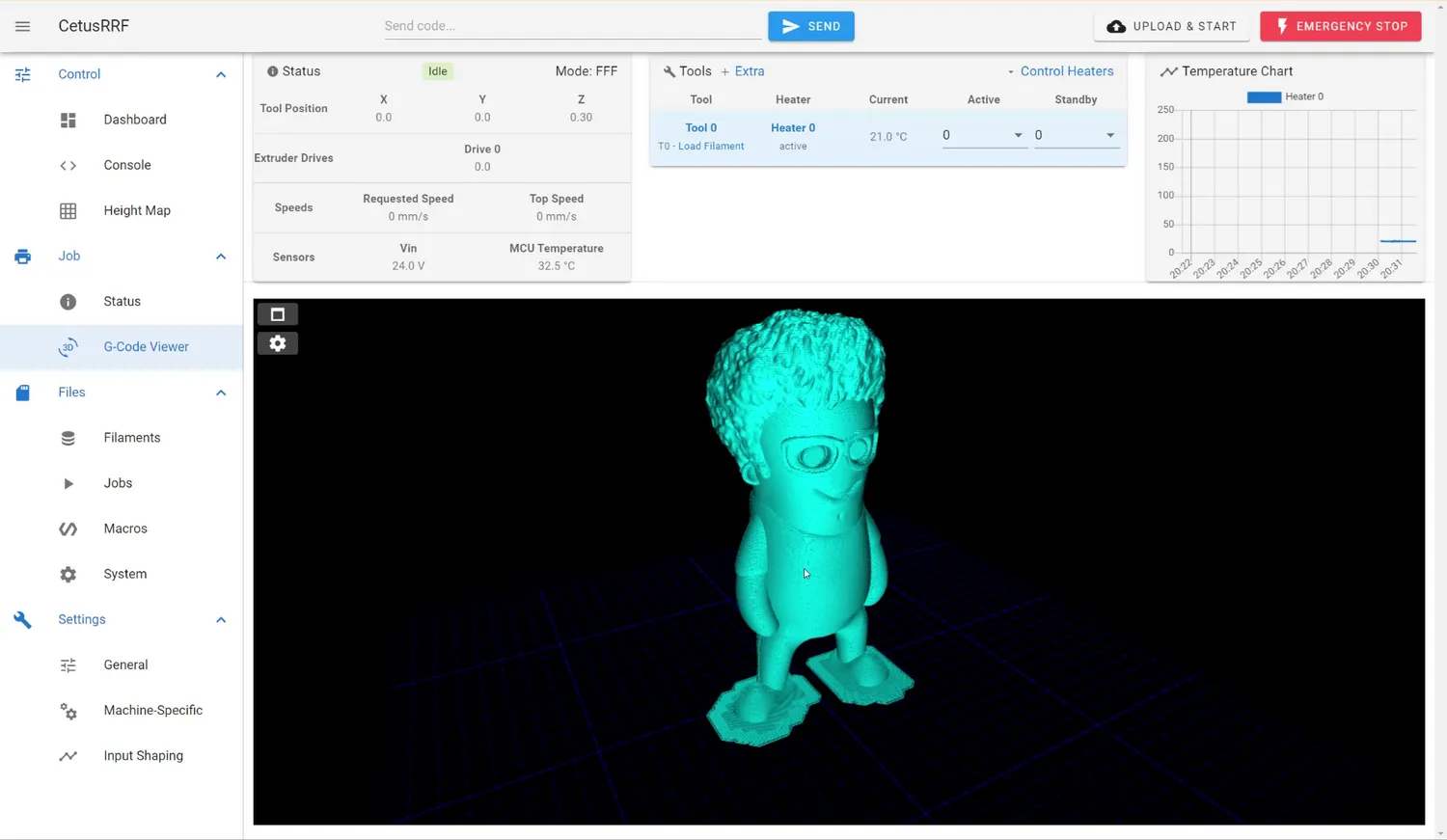1447x840 pixels.
Task: Open the Console page
Action: 127,165
